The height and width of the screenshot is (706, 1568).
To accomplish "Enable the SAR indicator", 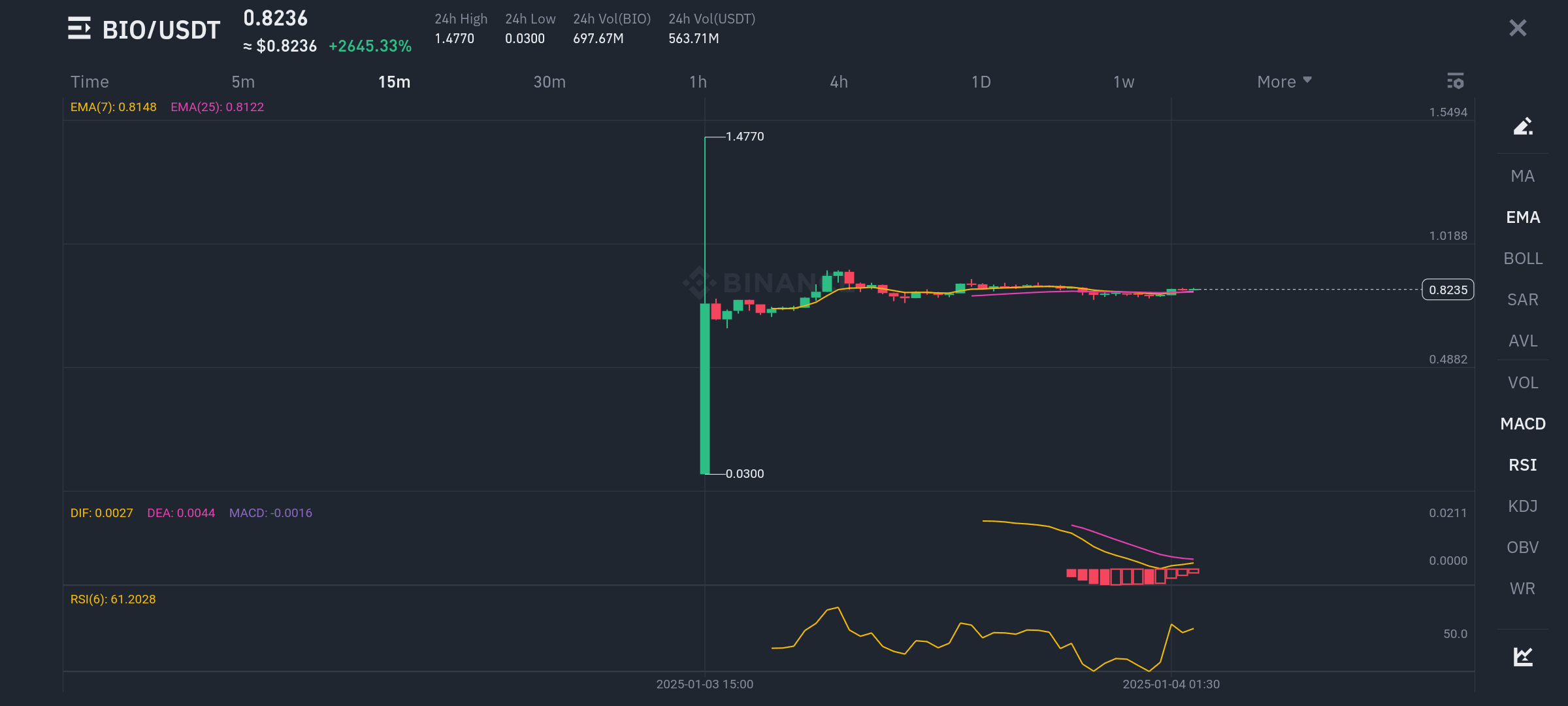I will (x=1523, y=299).
